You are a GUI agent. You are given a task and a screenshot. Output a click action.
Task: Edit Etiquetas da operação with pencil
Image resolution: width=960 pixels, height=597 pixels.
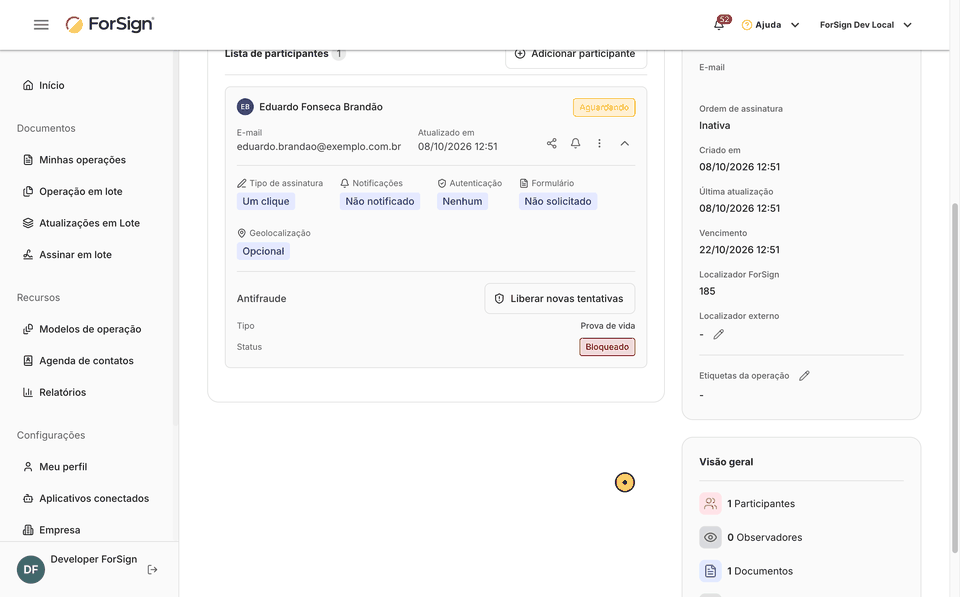click(x=804, y=375)
